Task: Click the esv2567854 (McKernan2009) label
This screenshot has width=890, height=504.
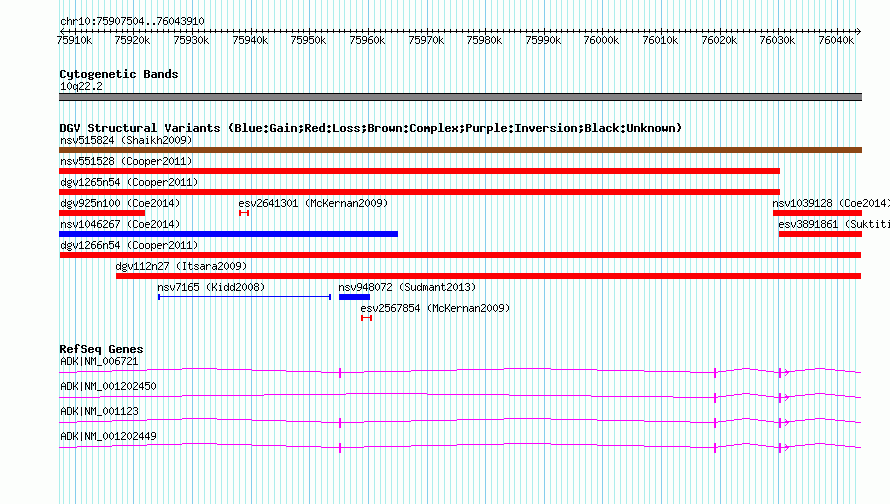Action: pyautogui.click(x=435, y=308)
